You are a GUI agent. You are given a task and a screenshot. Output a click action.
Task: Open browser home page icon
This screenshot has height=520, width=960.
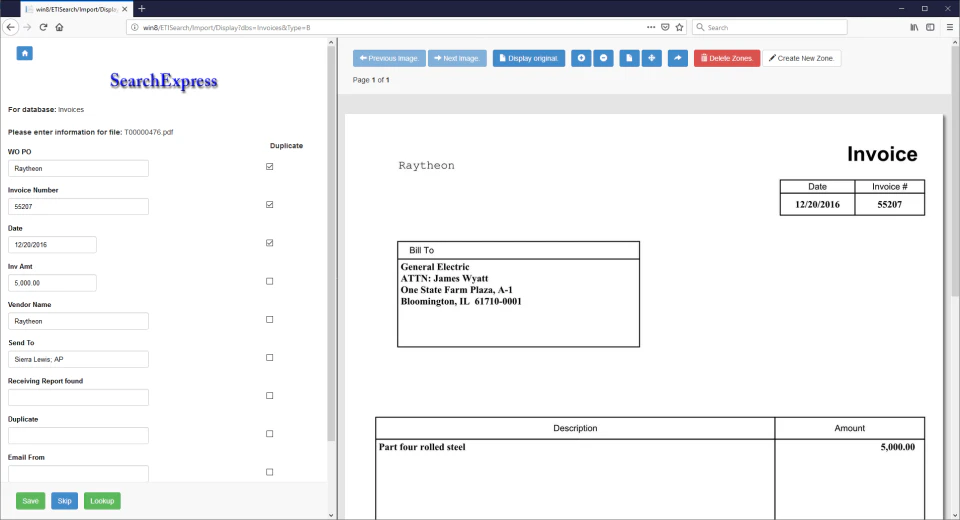click(59, 27)
